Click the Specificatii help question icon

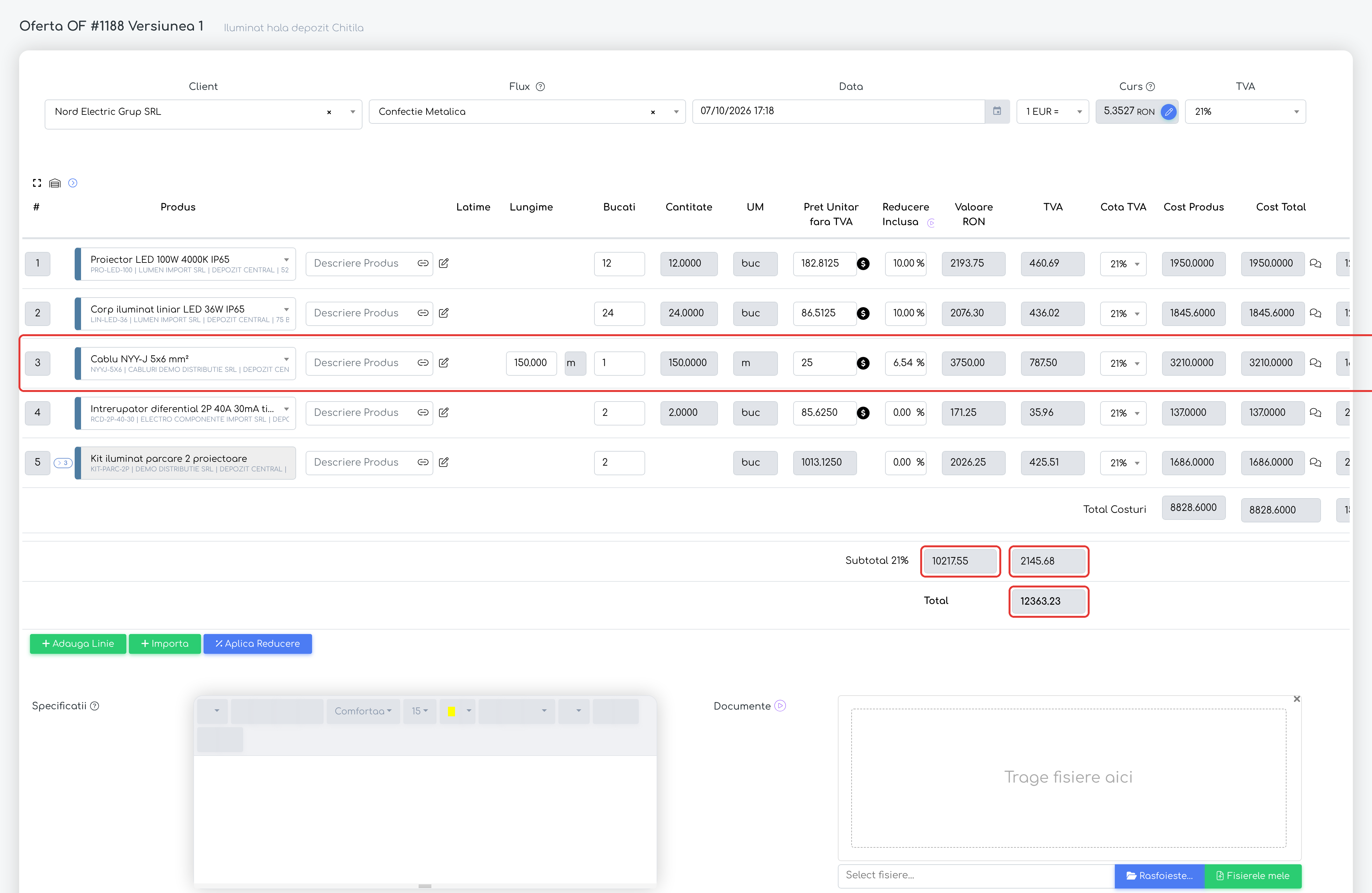pyautogui.click(x=94, y=706)
